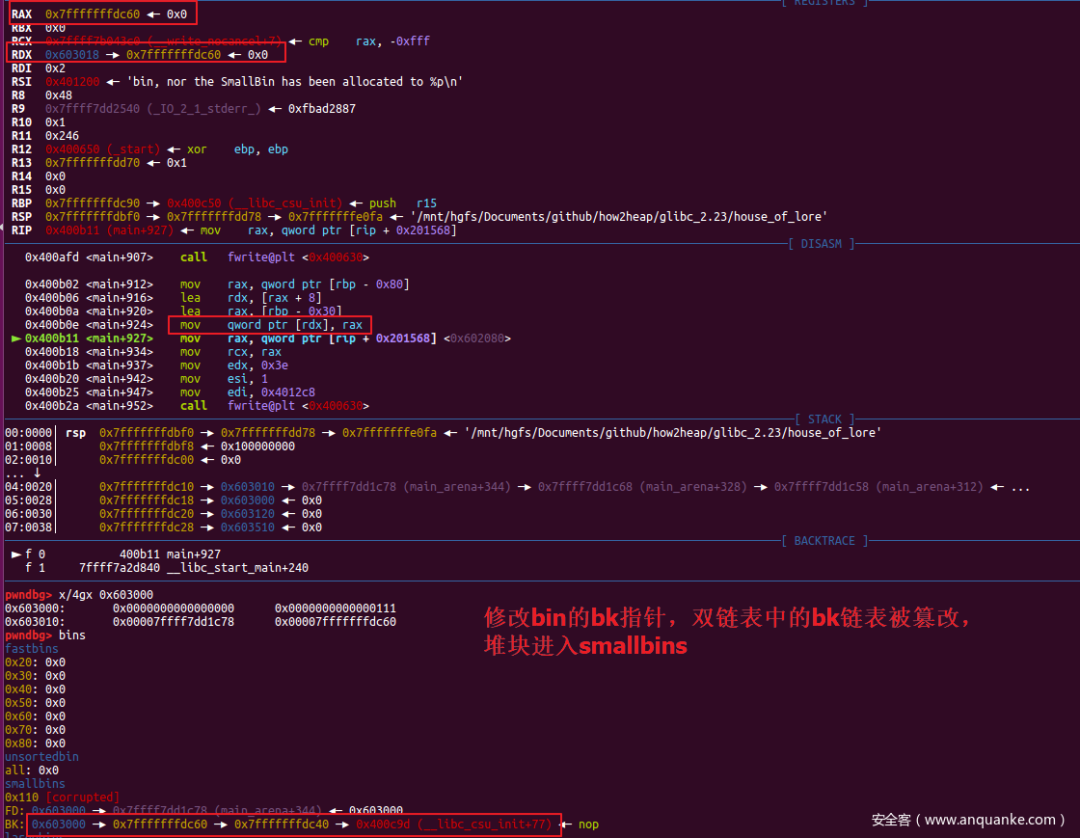Select 0x603000 on stack line 05:0028

[x=247, y=501]
